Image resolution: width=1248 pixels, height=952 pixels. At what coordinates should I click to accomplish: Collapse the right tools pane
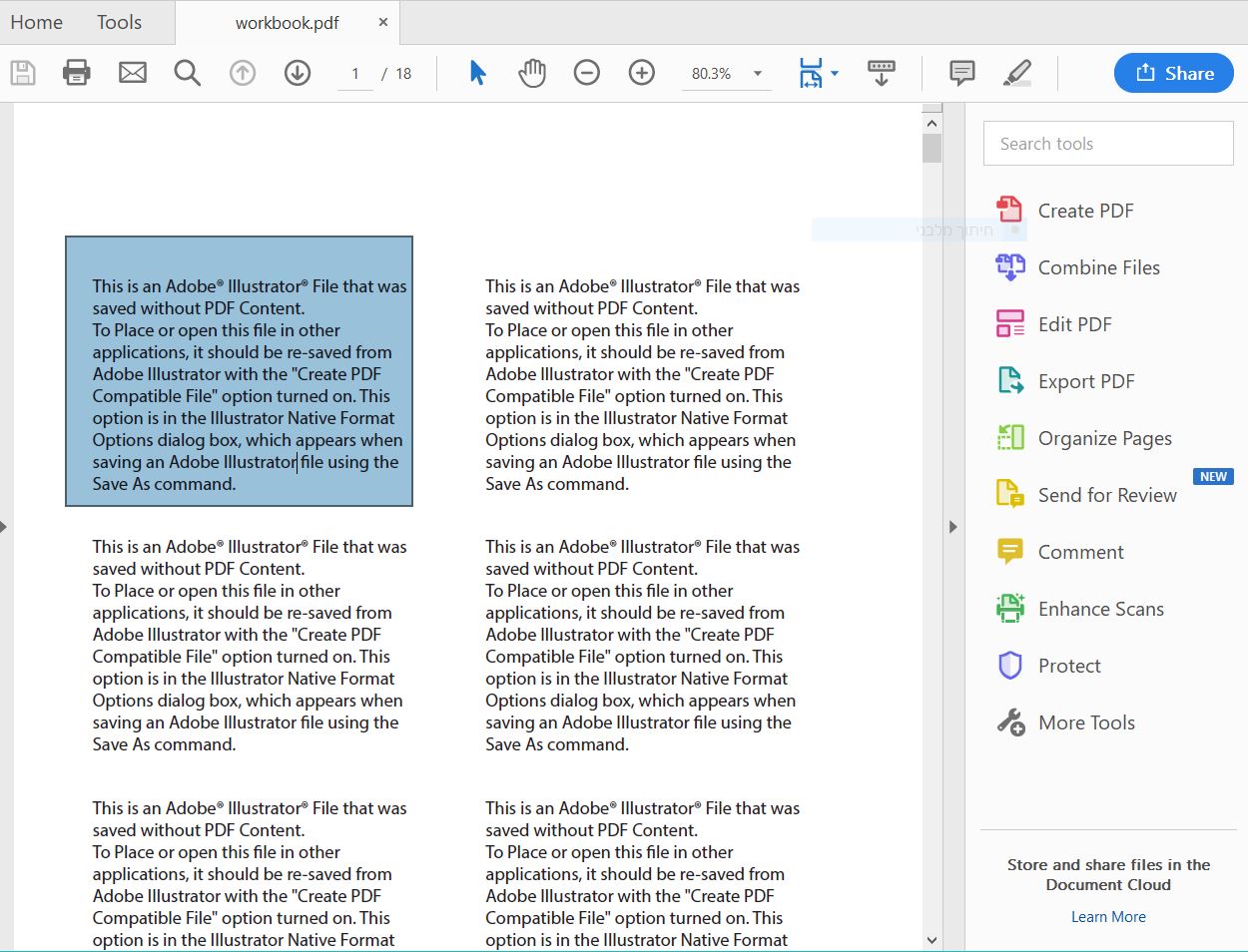tap(952, 527)
